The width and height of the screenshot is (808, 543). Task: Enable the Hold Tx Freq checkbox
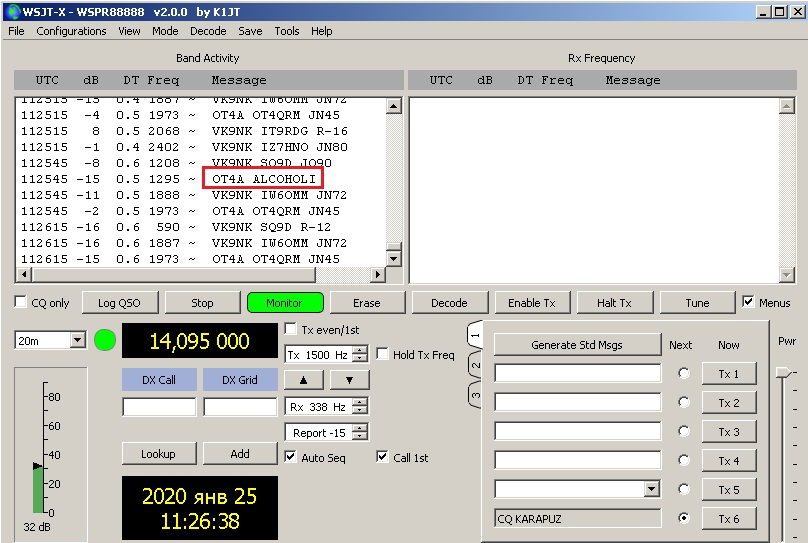(382, 354)
